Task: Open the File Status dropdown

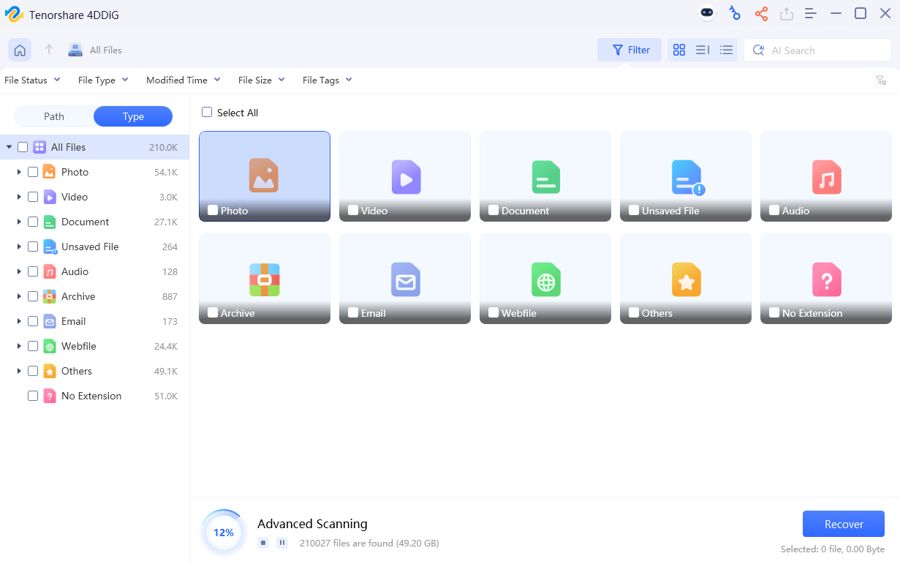Action: pos(32,80)
